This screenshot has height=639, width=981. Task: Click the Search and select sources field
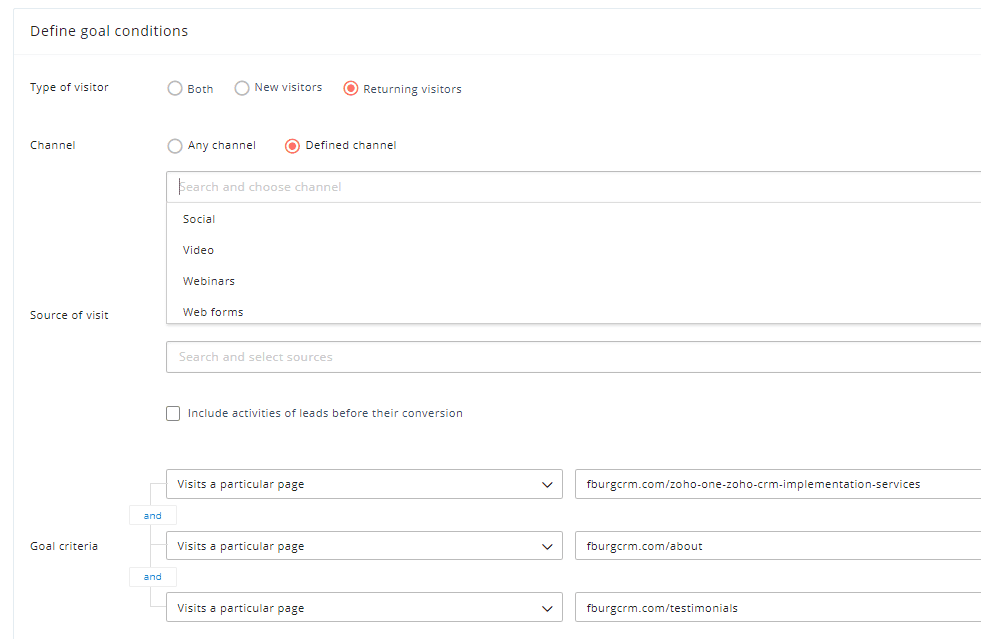coord(400,357)
